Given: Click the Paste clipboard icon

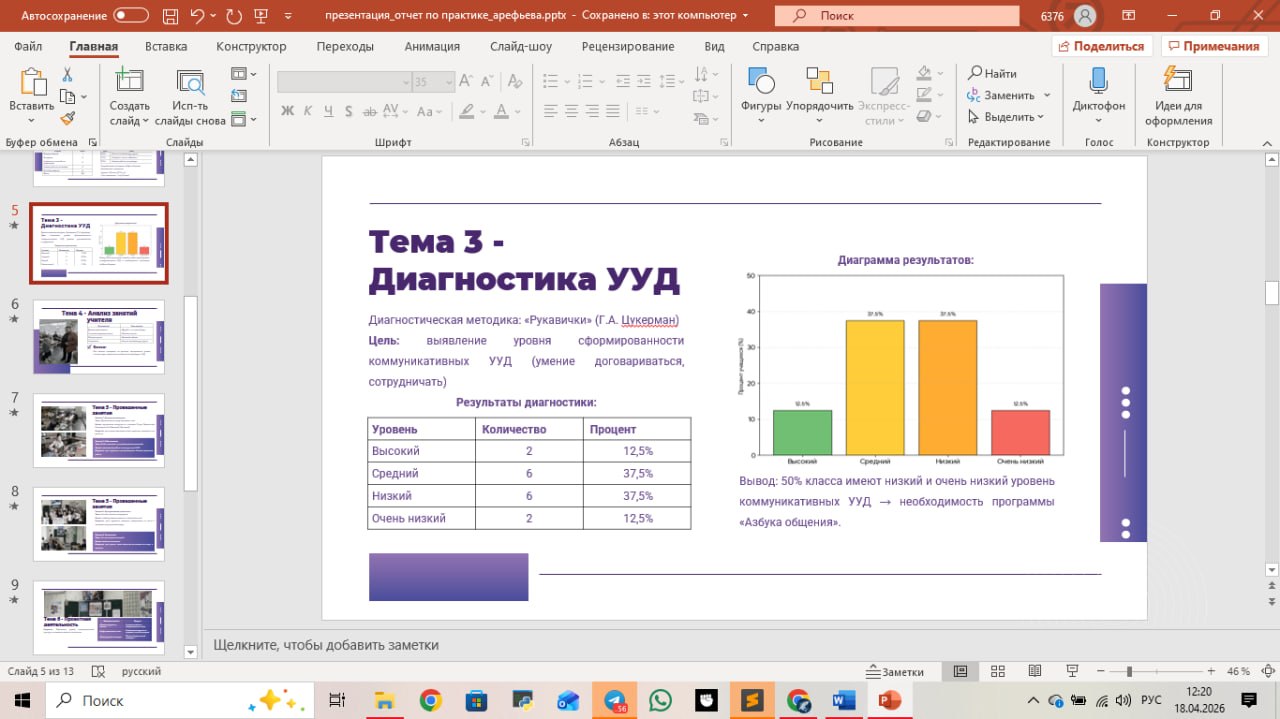Looking at the screenshot, I should coord(32,83).
